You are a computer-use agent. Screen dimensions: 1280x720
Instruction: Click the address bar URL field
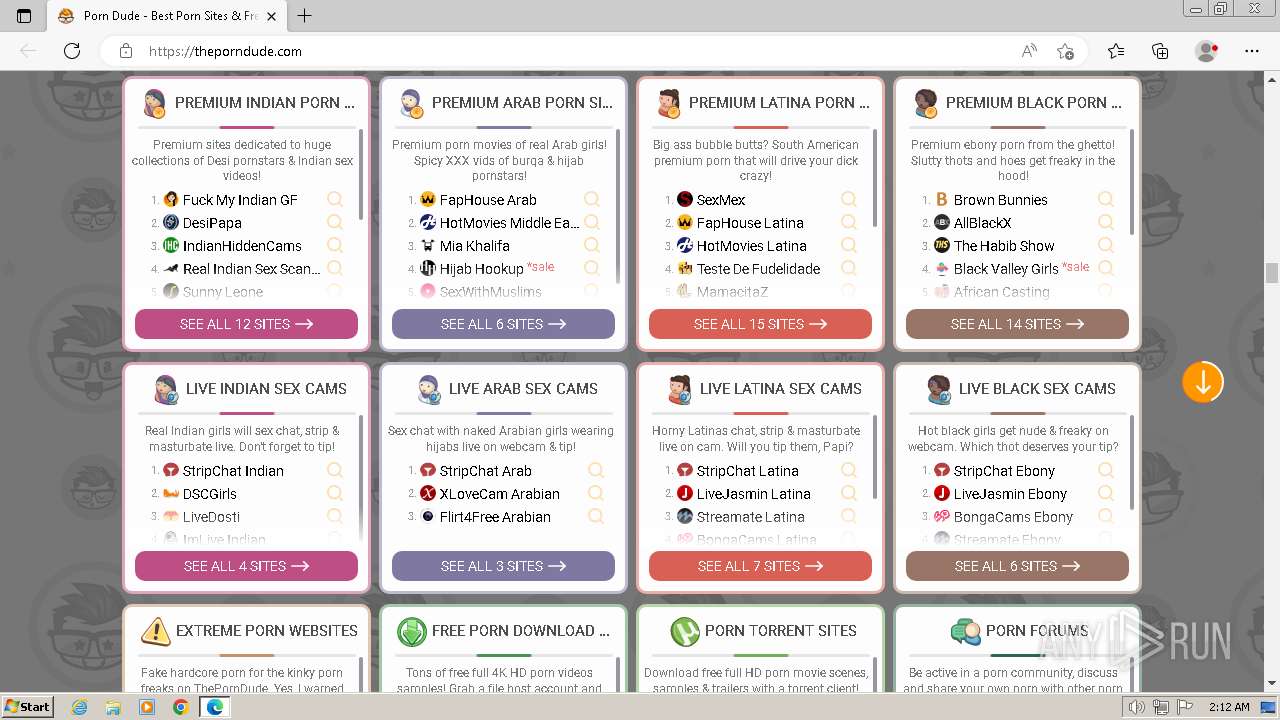[x=580, y=51]
